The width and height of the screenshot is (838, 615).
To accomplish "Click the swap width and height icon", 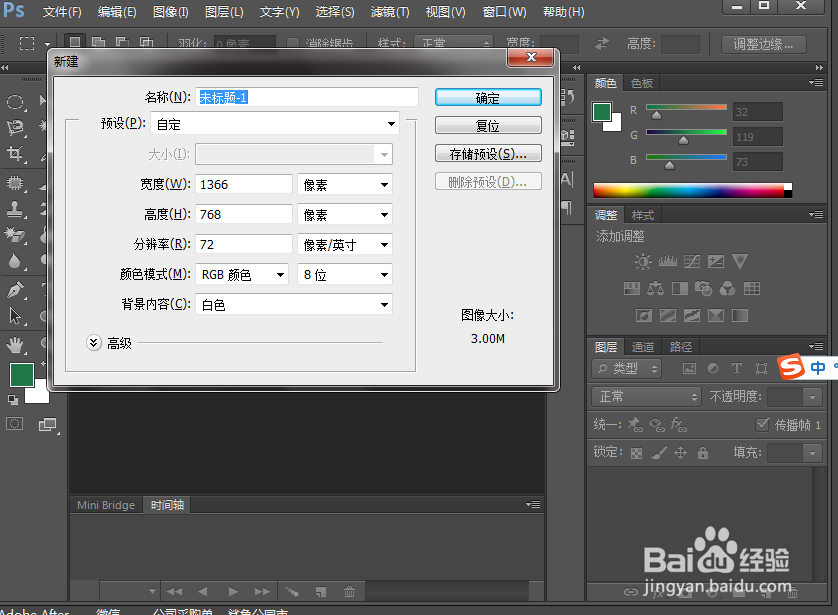I will (x=602, y=44).
